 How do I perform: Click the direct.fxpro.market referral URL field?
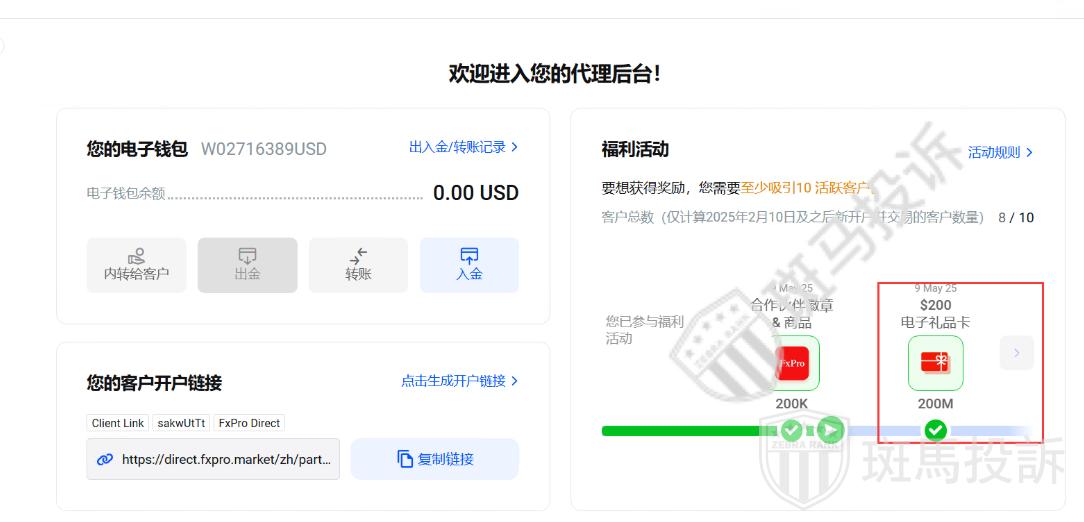[x=225, y=459]
